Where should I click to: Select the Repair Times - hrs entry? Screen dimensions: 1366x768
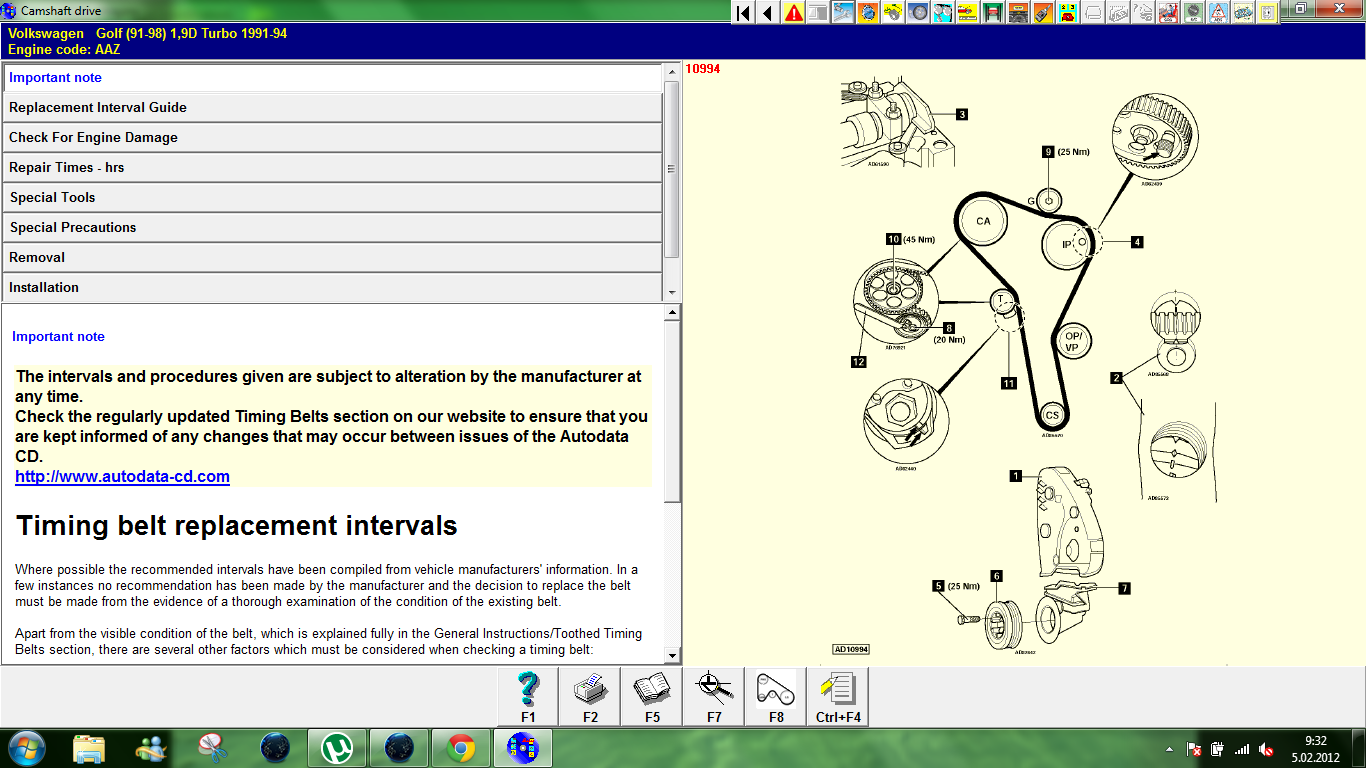tap(333, 168)
